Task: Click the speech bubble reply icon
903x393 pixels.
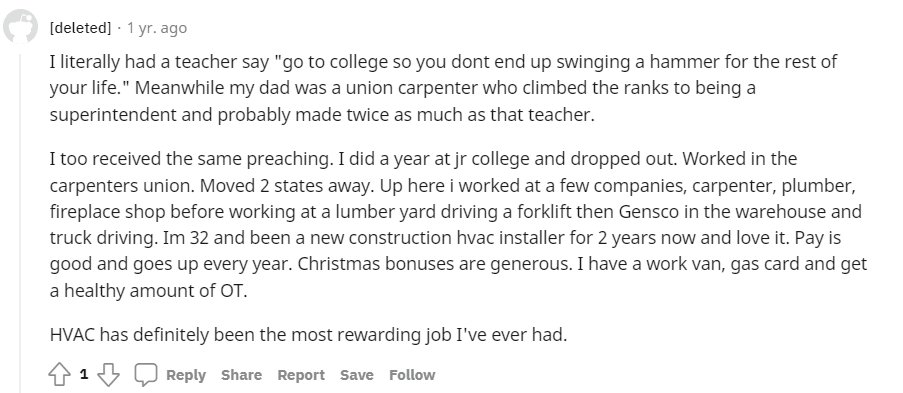Action: click(145, 375)
